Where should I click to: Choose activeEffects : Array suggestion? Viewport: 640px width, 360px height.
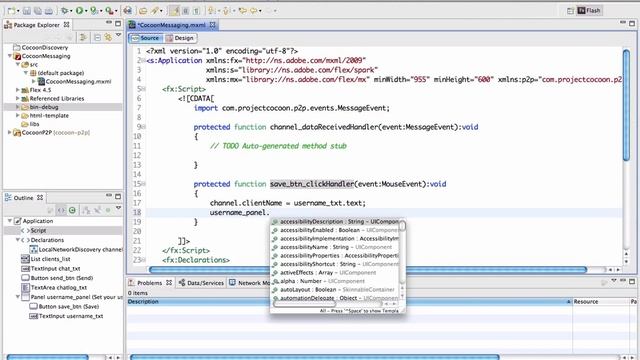coord(334,273)
